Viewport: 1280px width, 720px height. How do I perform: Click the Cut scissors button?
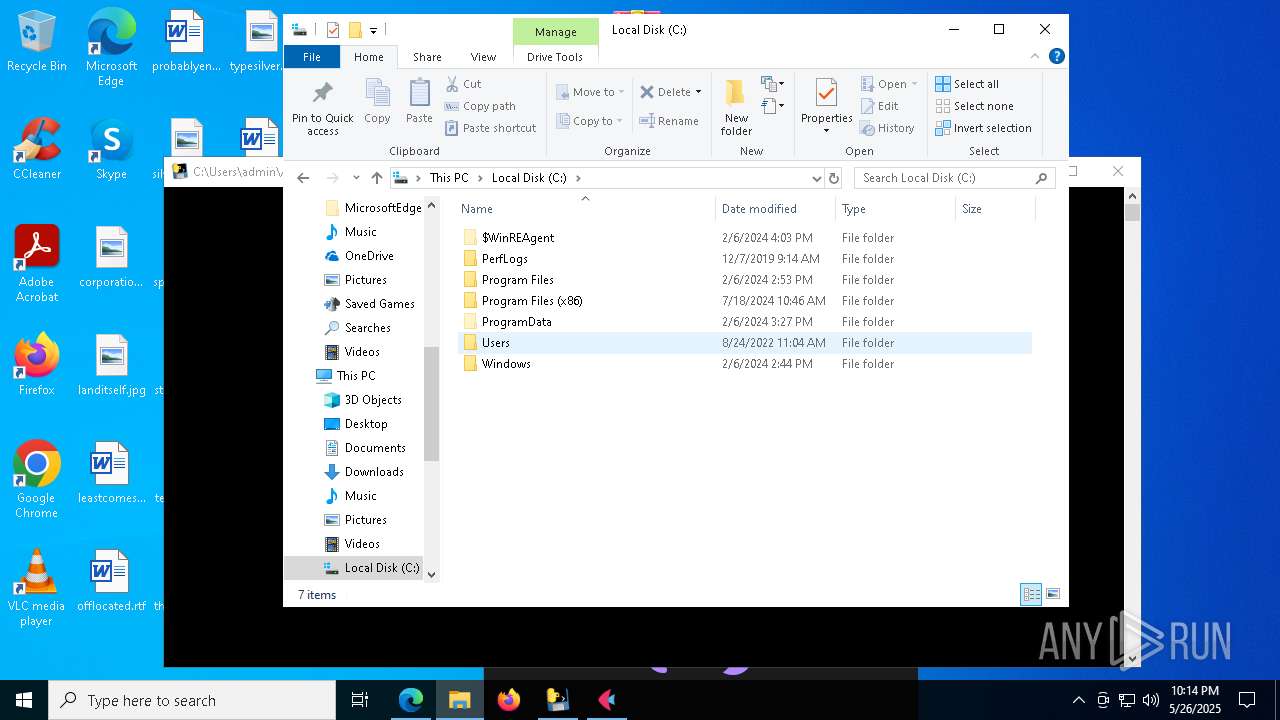point(464,84)
